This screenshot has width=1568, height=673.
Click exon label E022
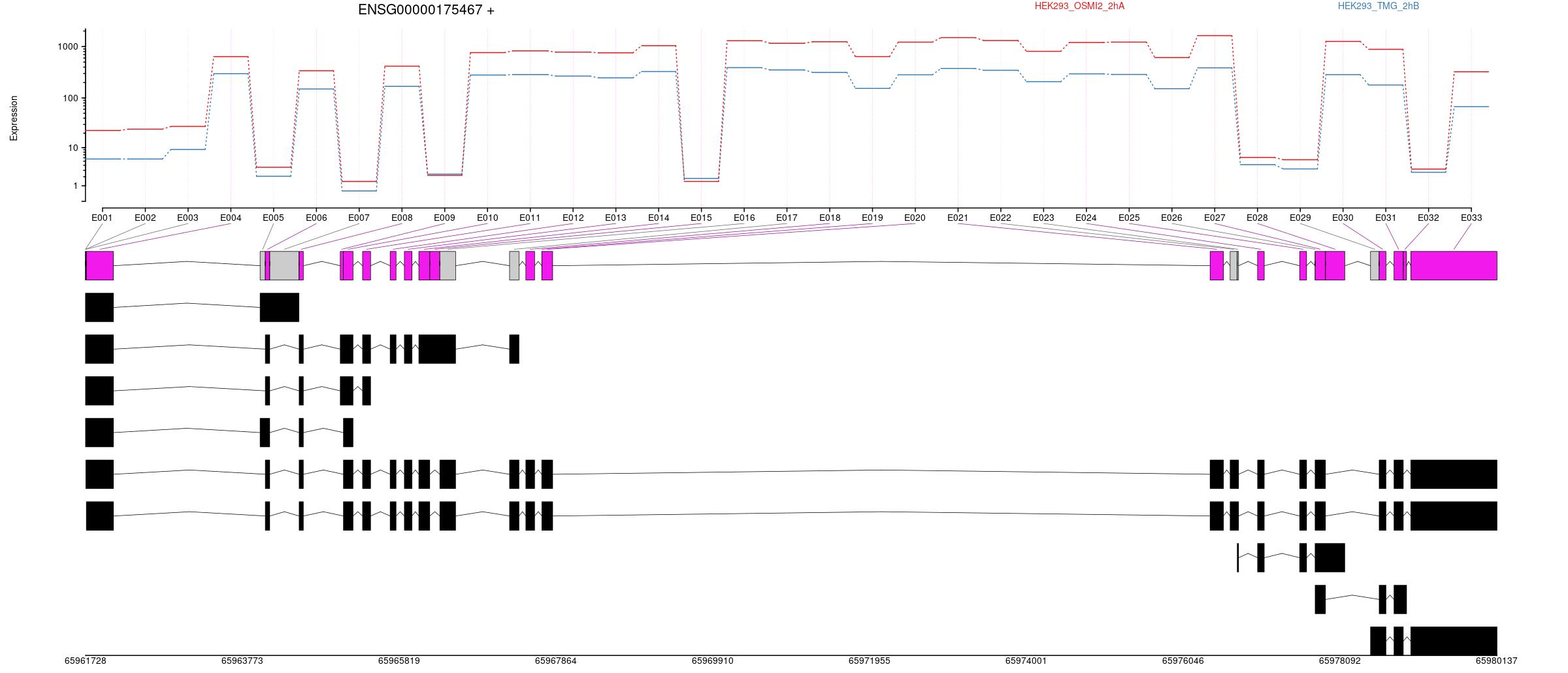[1000, 218]
